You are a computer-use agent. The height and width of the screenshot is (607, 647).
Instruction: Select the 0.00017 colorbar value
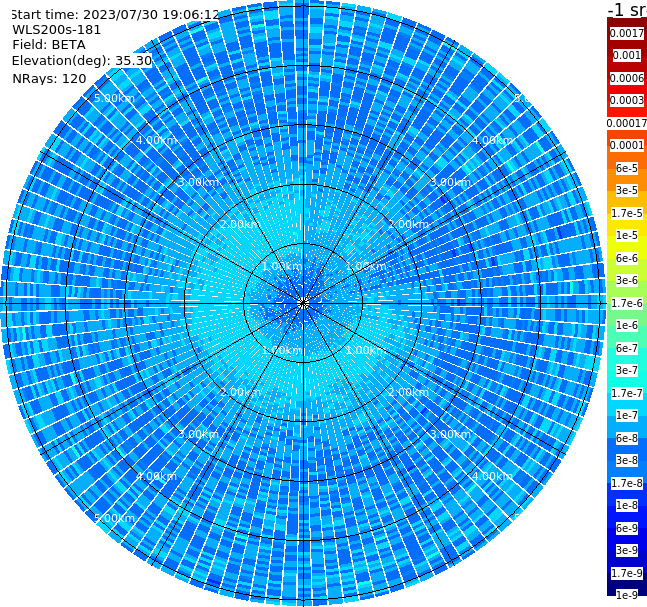627,123
